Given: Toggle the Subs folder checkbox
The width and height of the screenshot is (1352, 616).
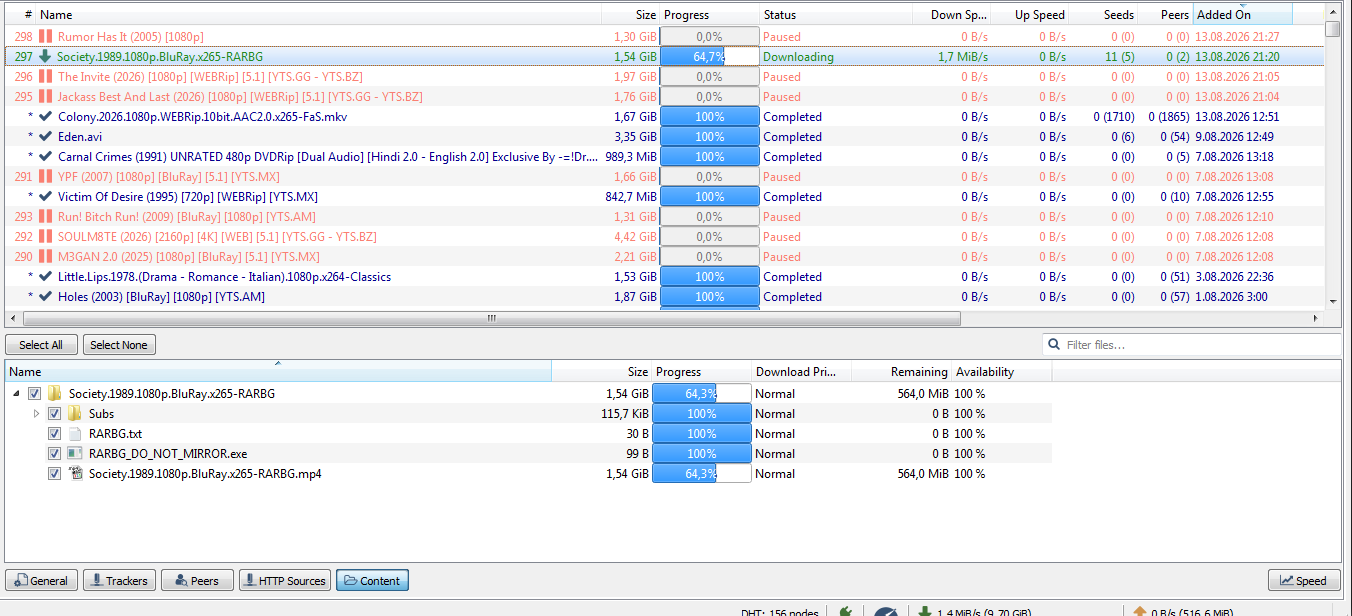Looking at the screenshot, I should tap(55, 413).
